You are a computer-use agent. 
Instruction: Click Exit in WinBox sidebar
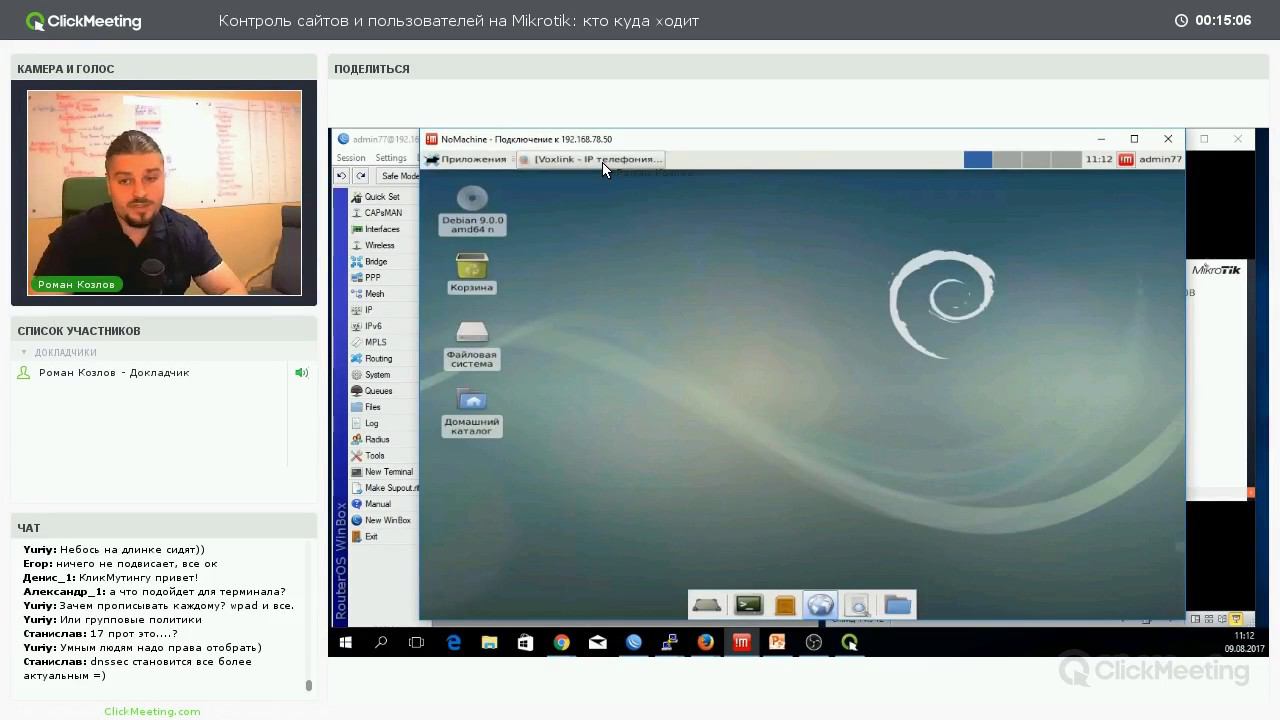coord(371,537)
